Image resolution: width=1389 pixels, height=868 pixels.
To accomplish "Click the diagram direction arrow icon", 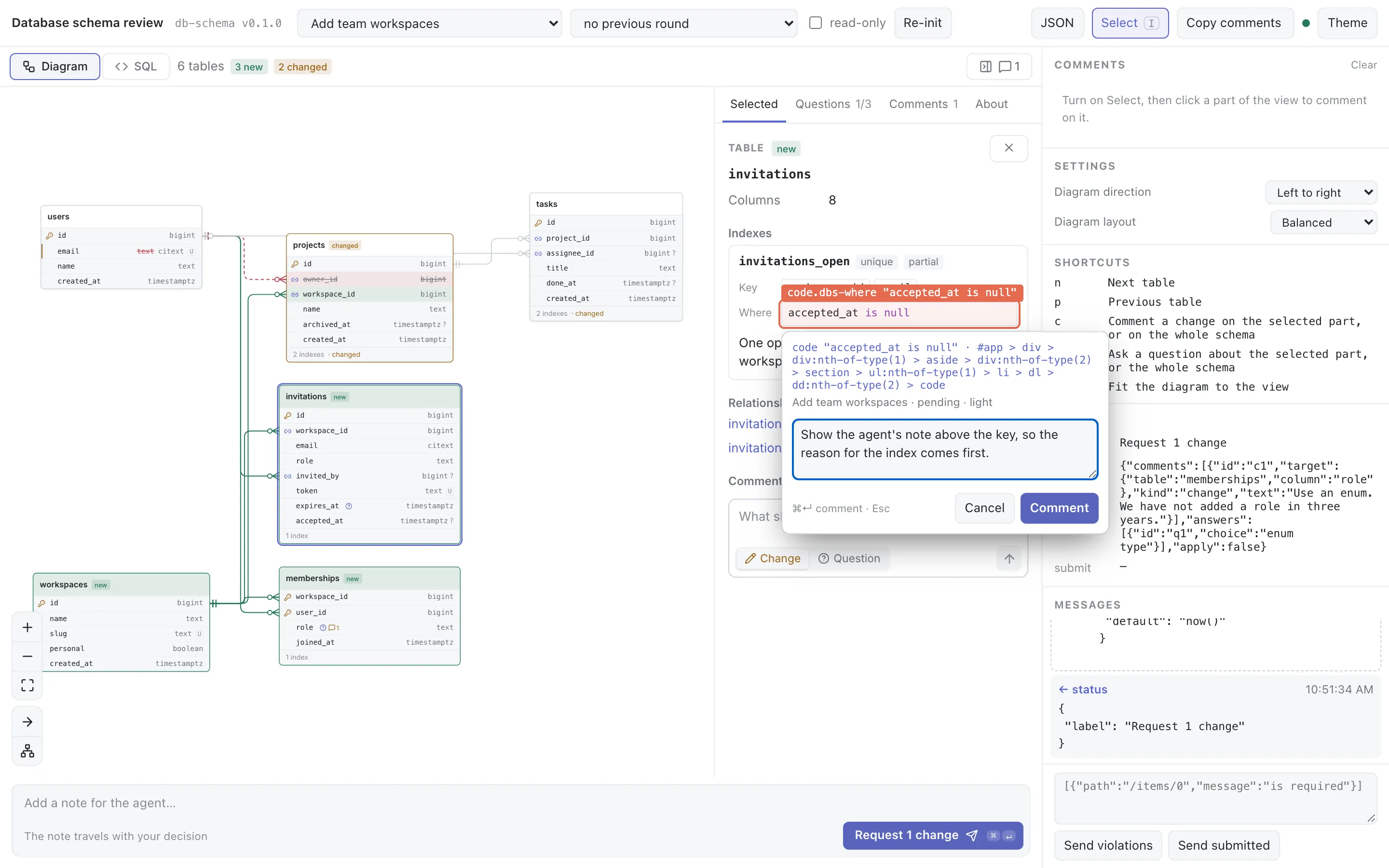I will pos(27,722).
